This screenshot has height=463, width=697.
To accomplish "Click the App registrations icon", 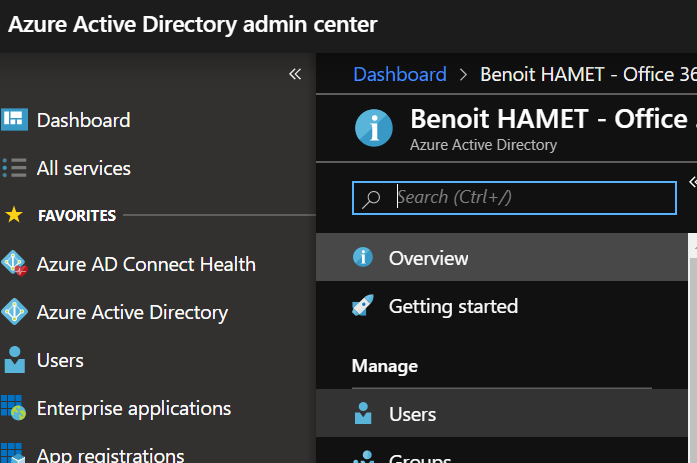I will click(15, 454).
